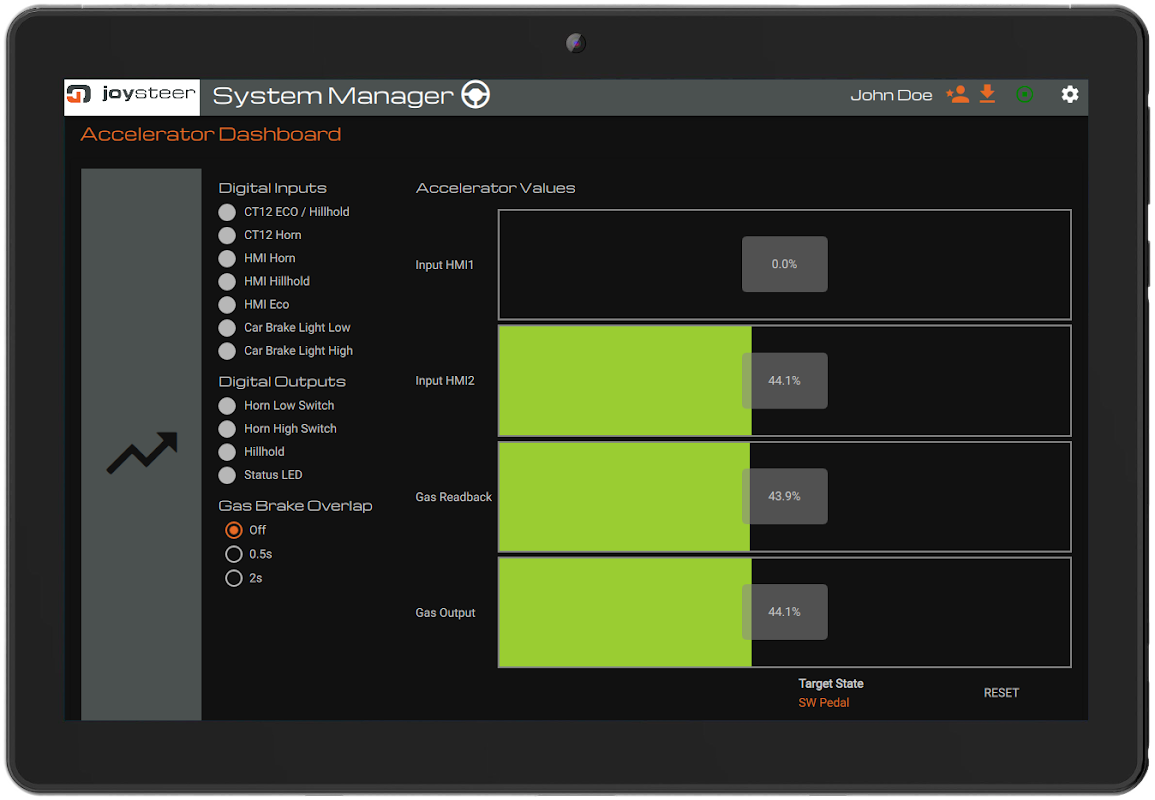
Task: Click the Gas Output 44.1% value box
Action: (784, 612)
